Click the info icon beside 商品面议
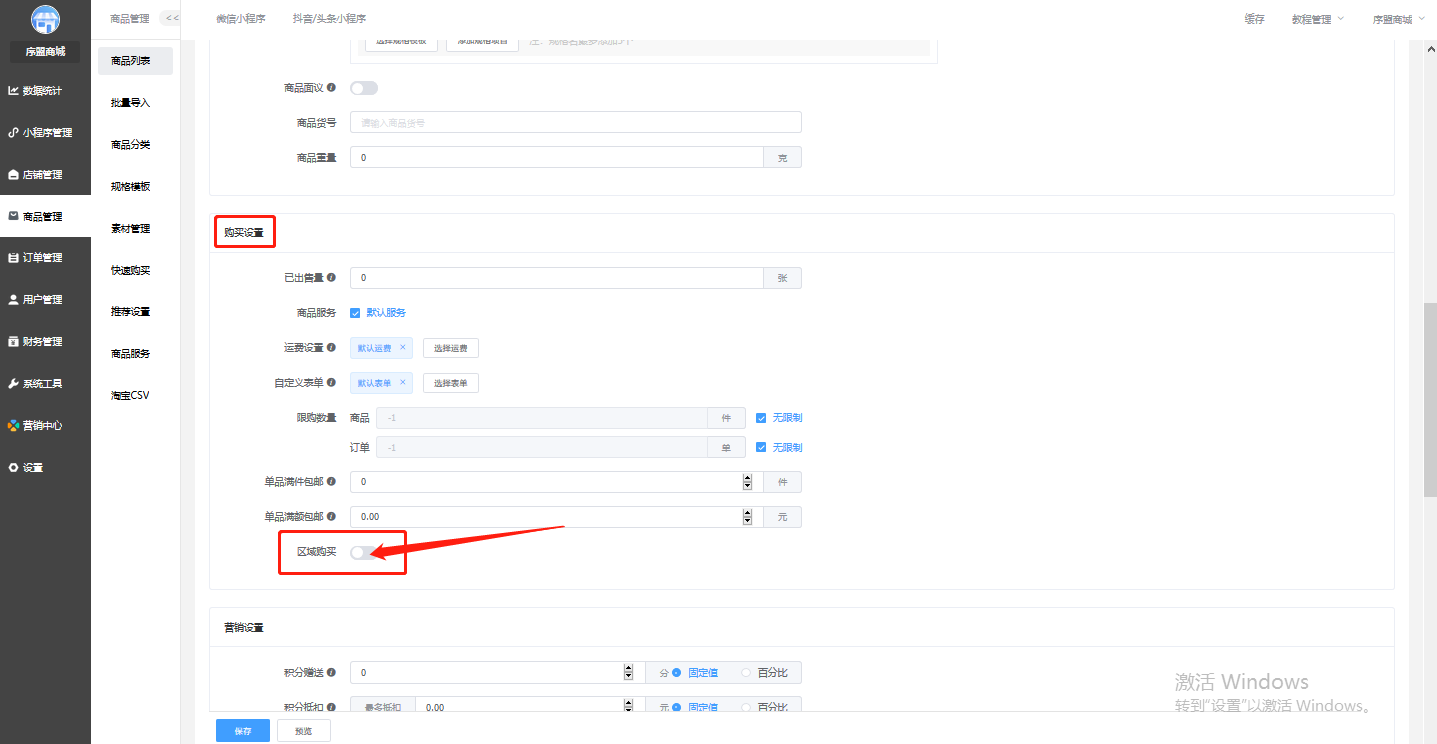Screen dimensions: 1437x744 (x=331, y=88)
